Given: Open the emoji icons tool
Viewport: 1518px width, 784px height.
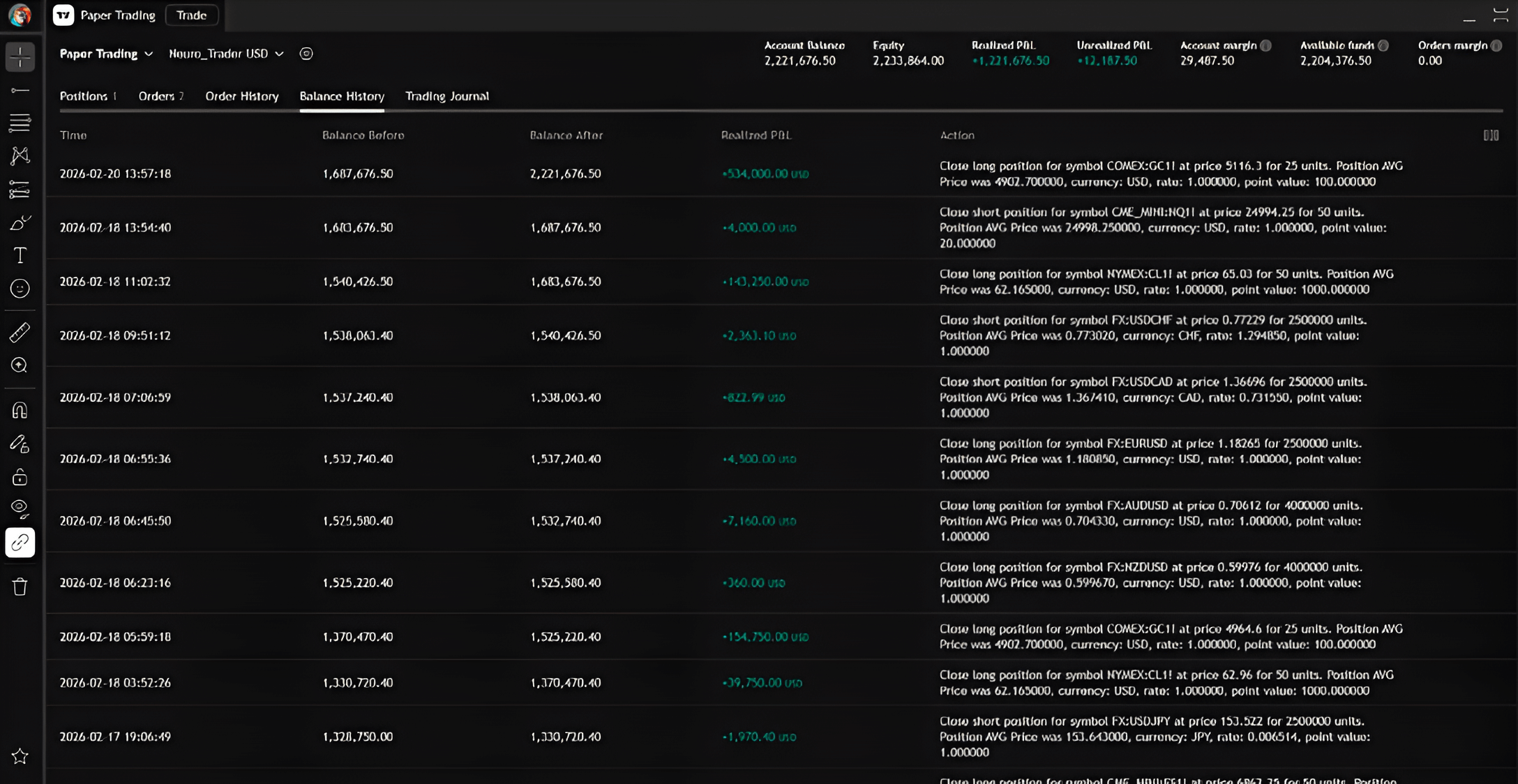Looking at the screenshot, I should [20, 289].
